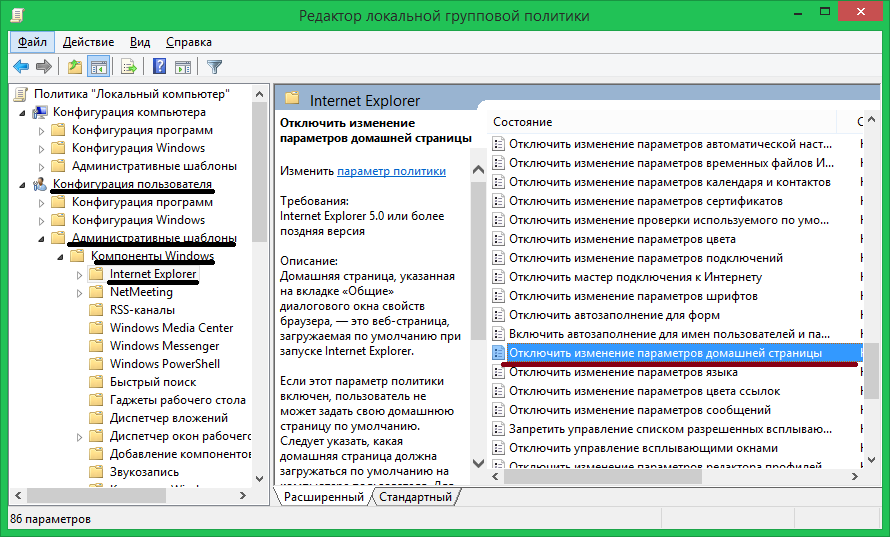Collapse the Конфигурация пользователя tree node
This screenshot has height=537, width=890.
click(x=23, y=184)
